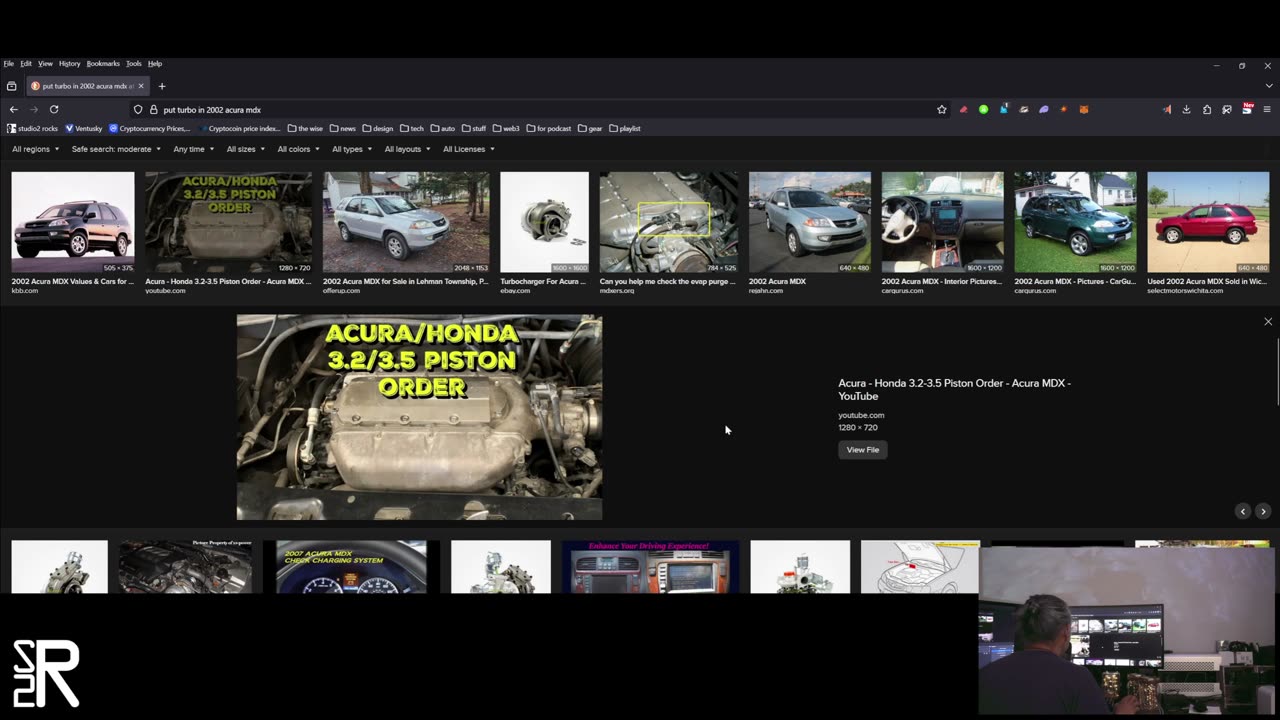Expand the All layouts filter
Viewport: 1280px width, 720px height.
407,149
